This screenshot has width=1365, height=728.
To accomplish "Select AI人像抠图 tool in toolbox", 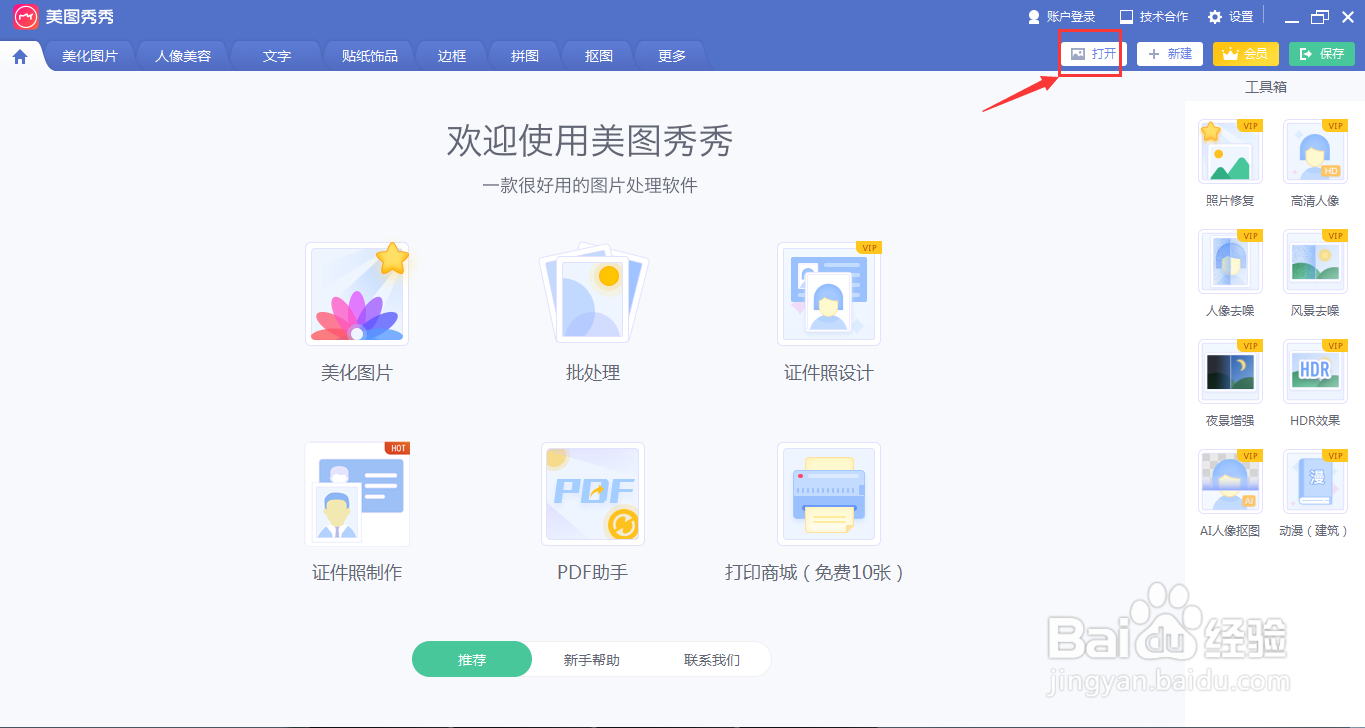I will (x=1230, y=482).
